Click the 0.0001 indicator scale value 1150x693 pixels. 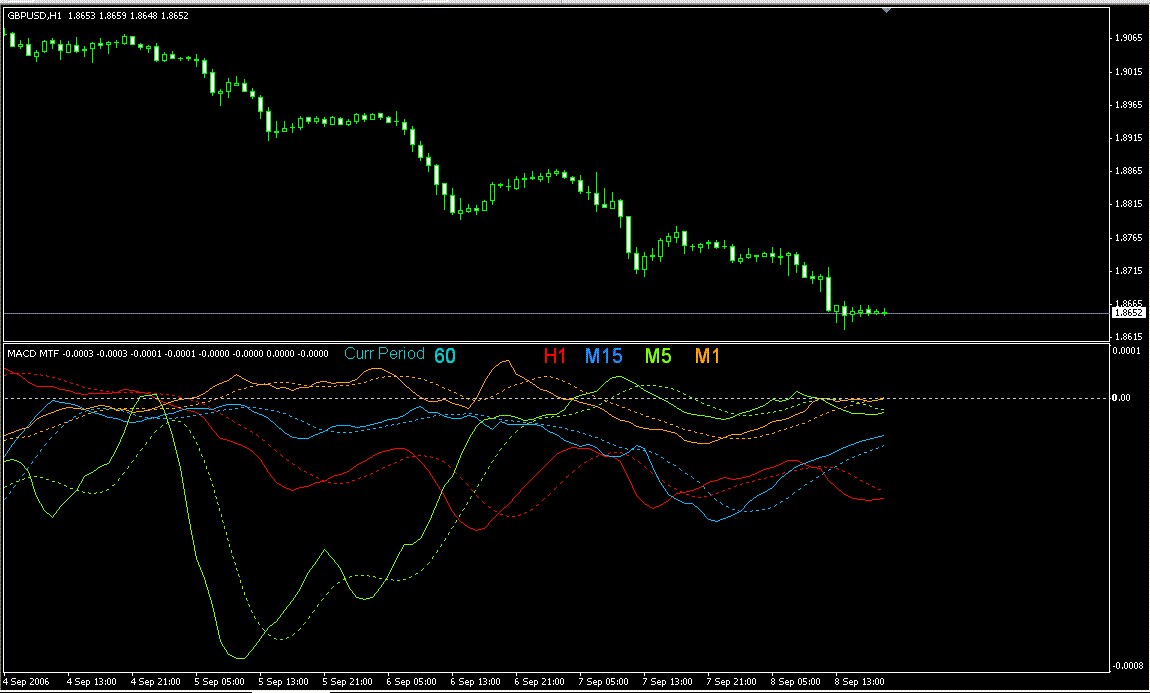pyautogui.click(x=1127, y=351)
